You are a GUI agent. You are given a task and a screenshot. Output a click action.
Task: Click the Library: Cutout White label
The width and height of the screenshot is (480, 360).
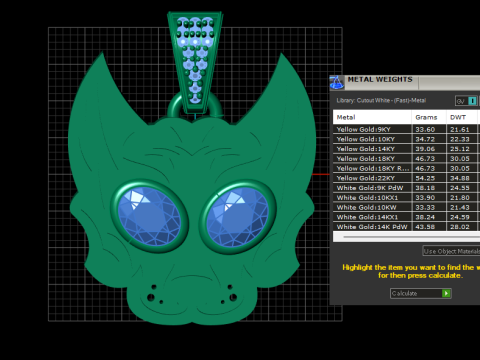(x=381, y=100)
